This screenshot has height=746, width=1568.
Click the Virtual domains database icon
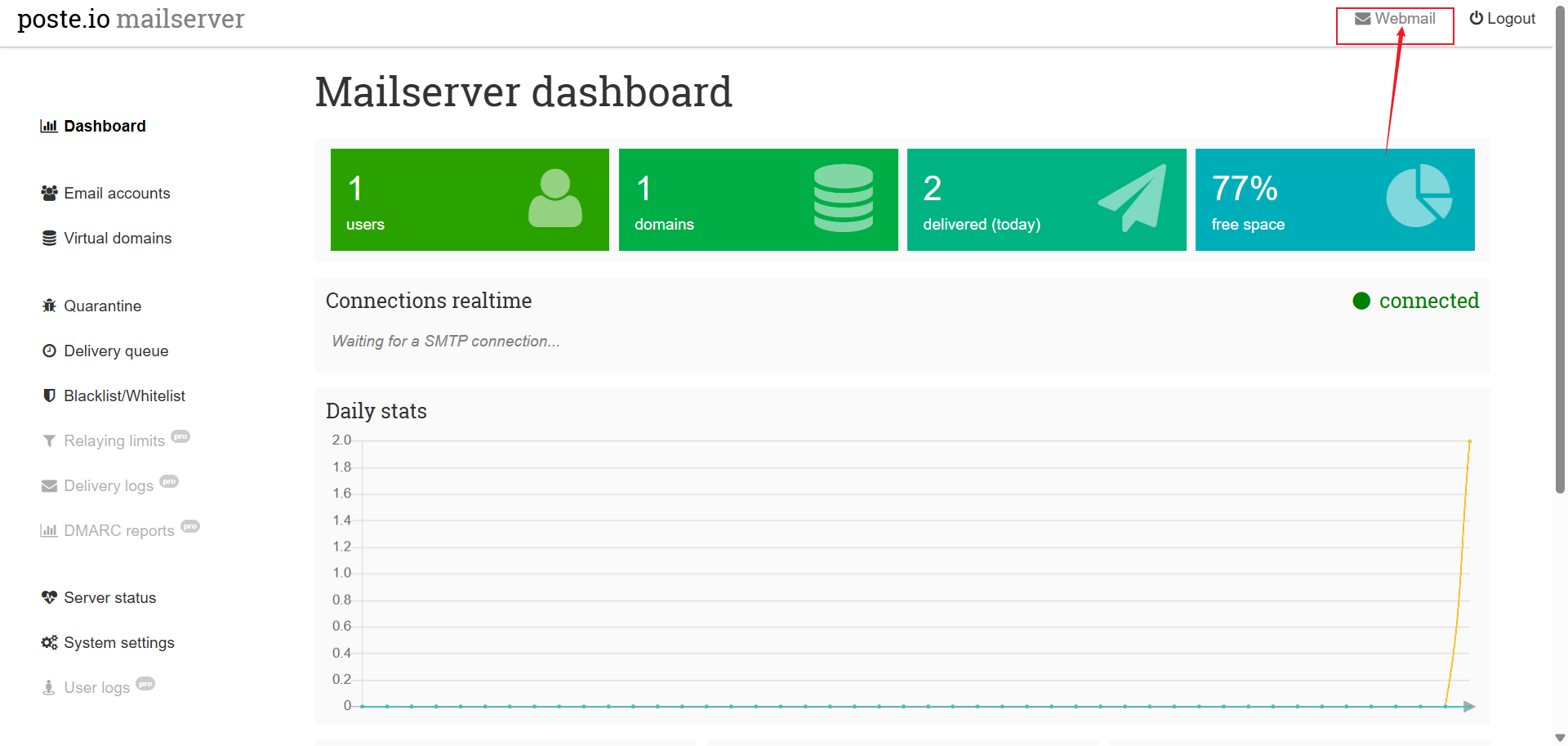point(49,239)
